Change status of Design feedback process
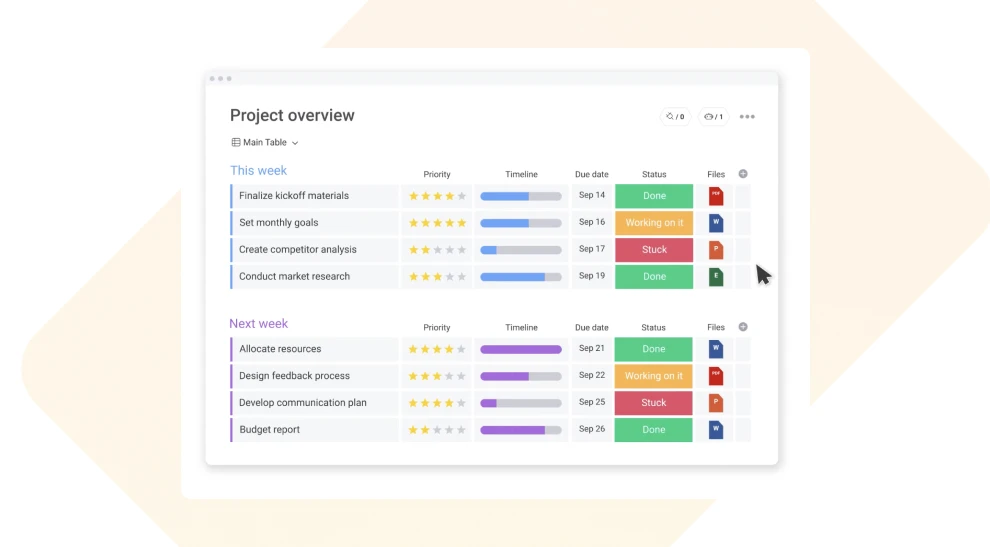The width and height of the screenshot is (990, 547). 653,376
